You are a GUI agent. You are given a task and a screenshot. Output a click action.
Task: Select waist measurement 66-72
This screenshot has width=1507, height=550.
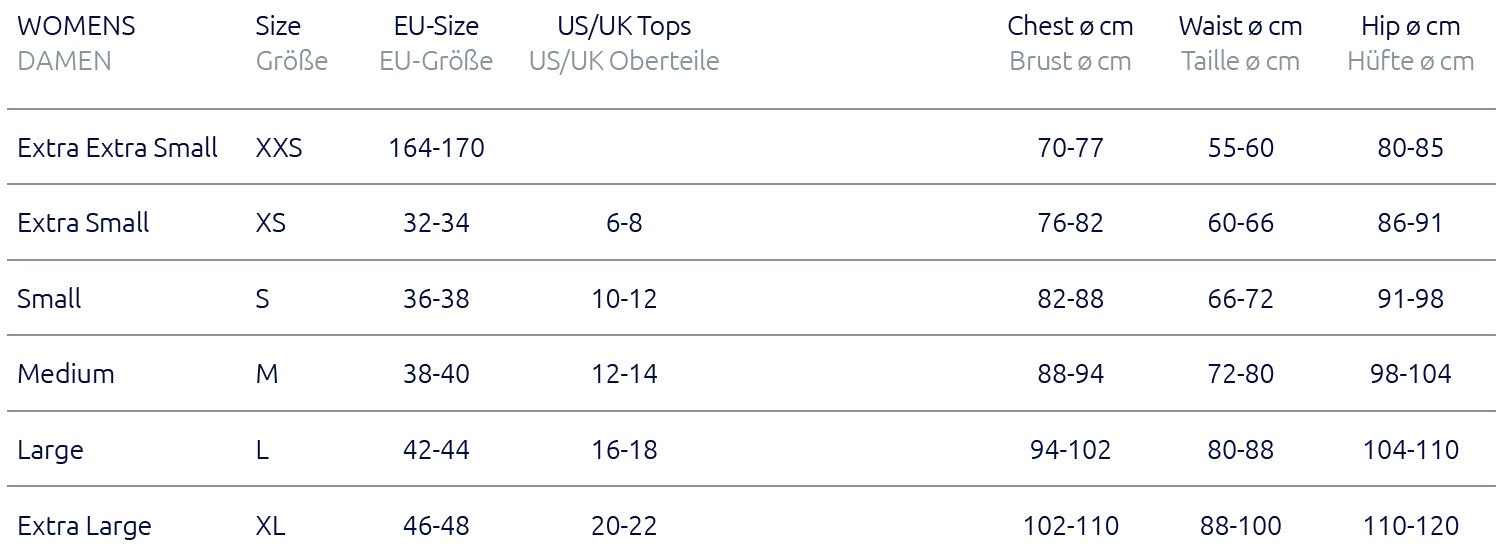(x=1240, y=298)
